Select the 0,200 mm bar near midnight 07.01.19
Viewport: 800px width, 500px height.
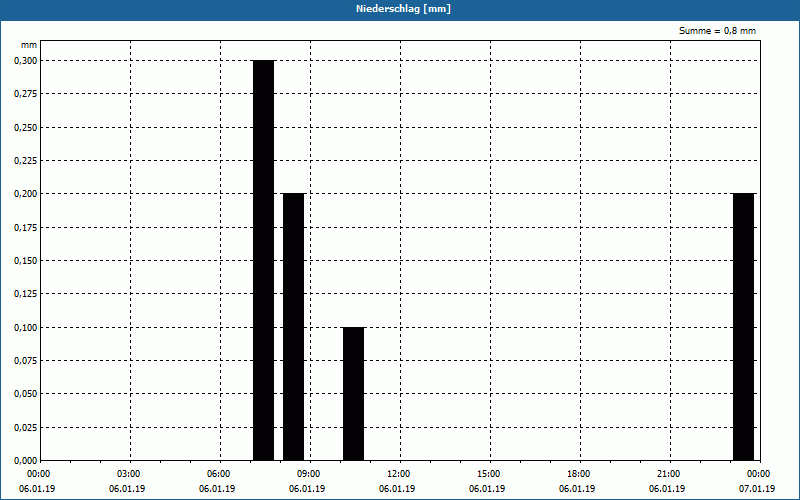tap(743, 327)
